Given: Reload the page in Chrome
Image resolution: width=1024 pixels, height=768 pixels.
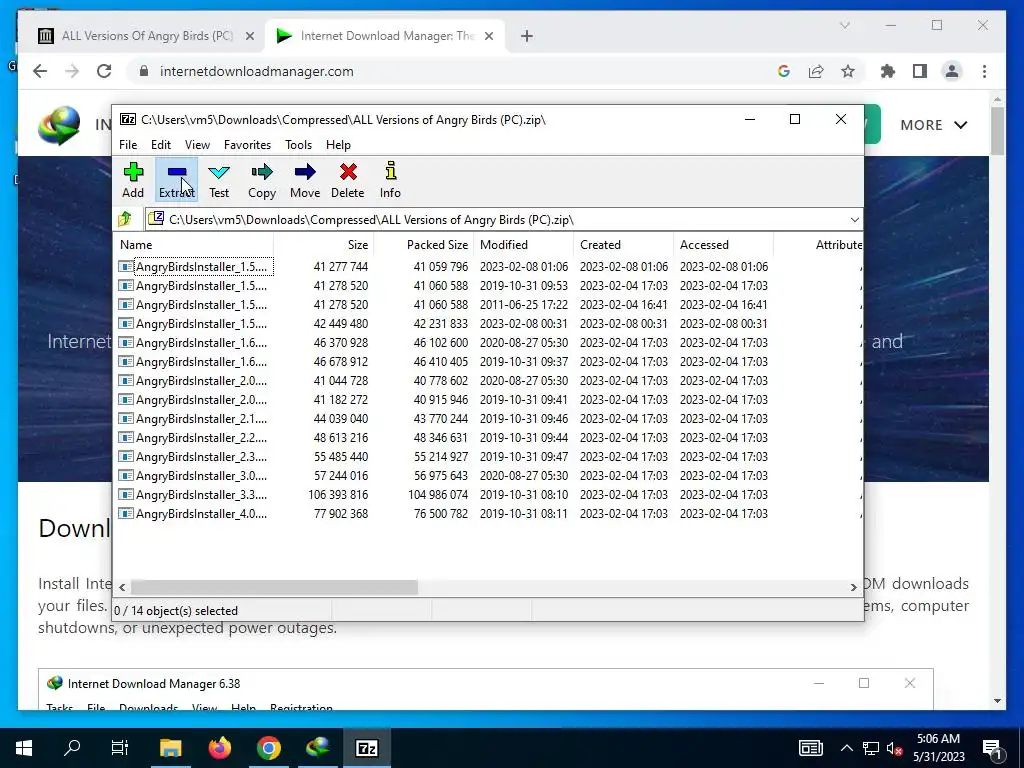Looking at the screenshot, I should click(x=104, y=71).
